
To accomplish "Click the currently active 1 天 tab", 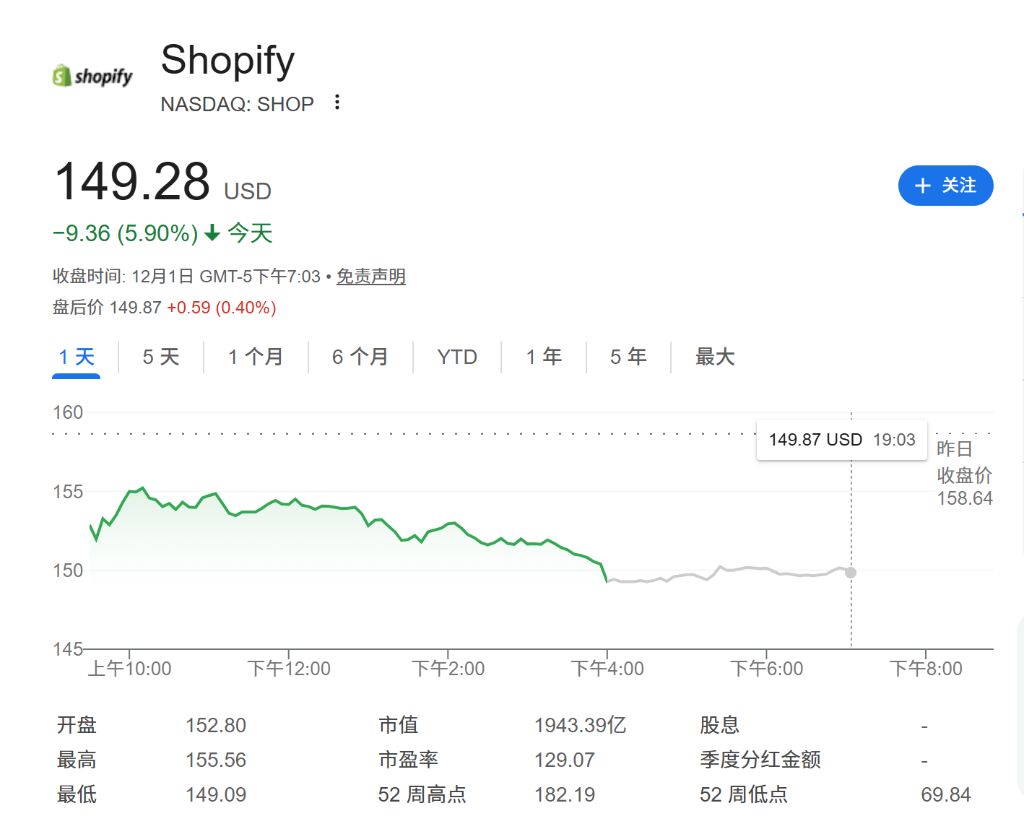I will (x=76, y=356).
